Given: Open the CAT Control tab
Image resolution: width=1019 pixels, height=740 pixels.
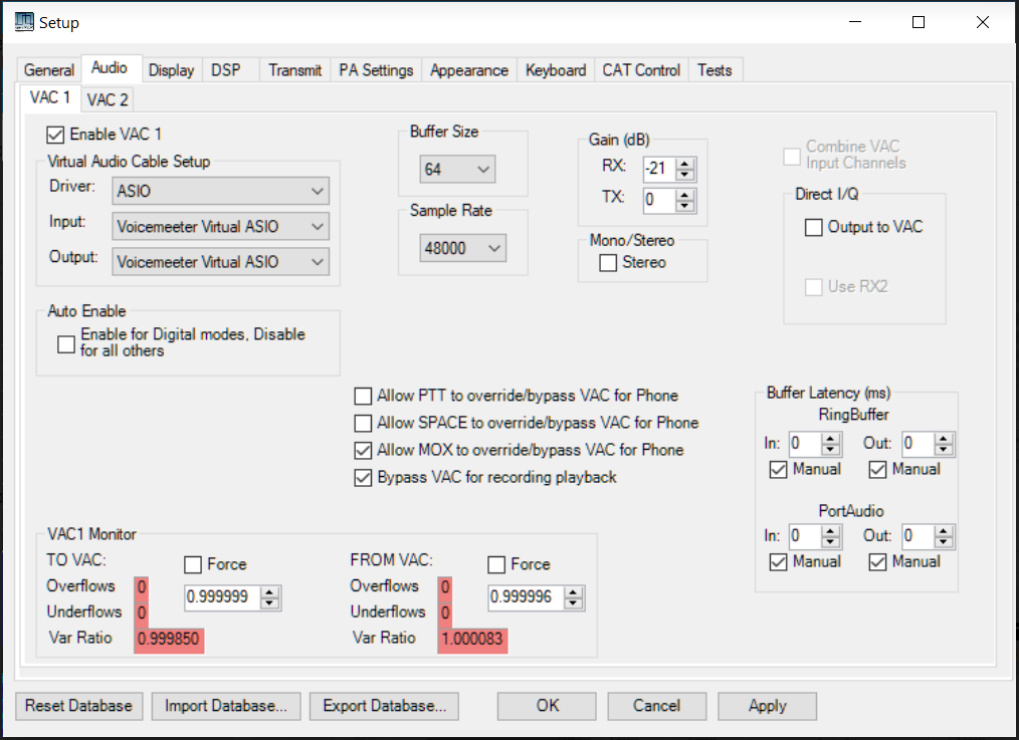Looking at the screenshot, I should pos(641,70).
